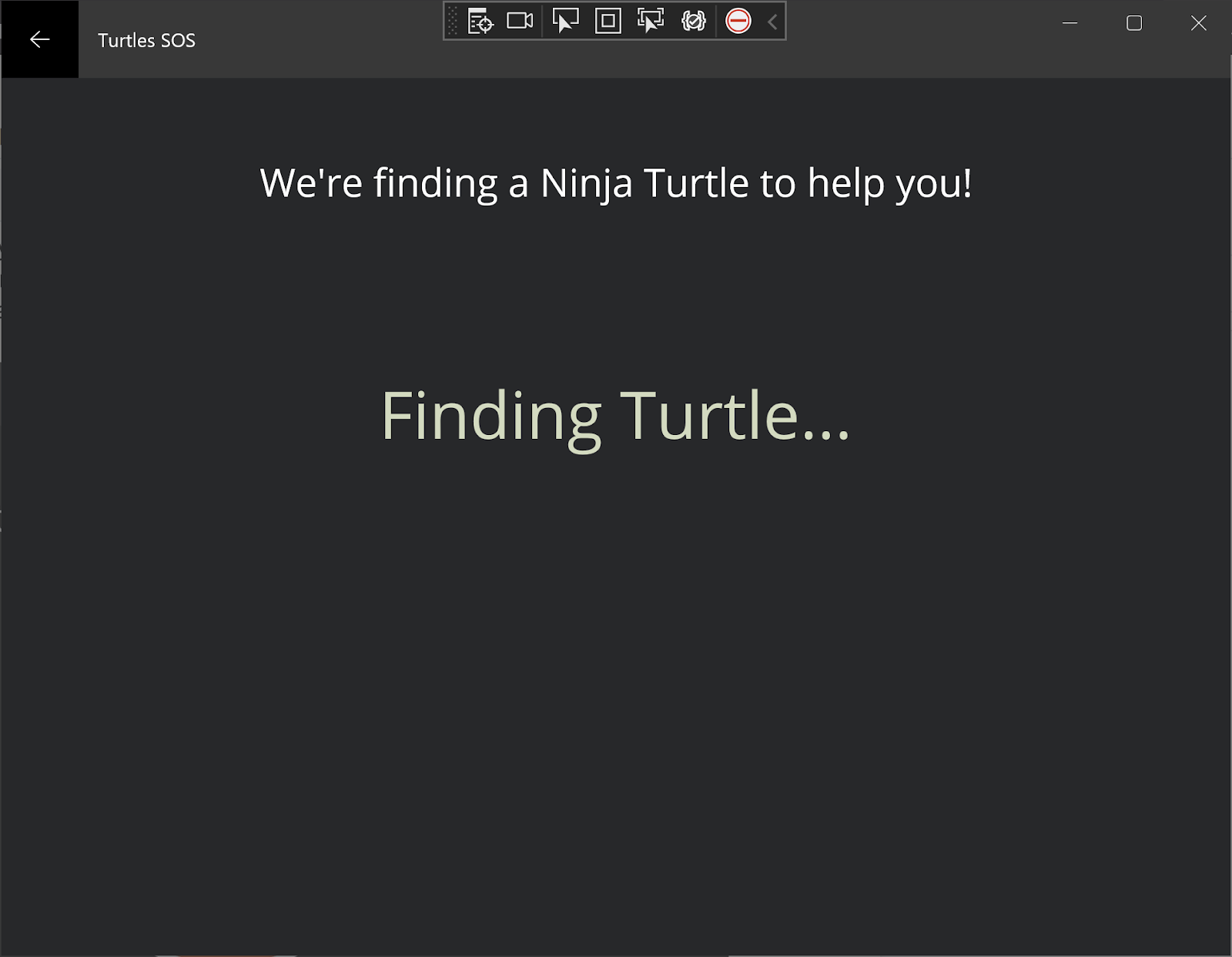Close the Turtles SOS window
This screenshot has width=1232, height=957.
(x=1199, y=23)
